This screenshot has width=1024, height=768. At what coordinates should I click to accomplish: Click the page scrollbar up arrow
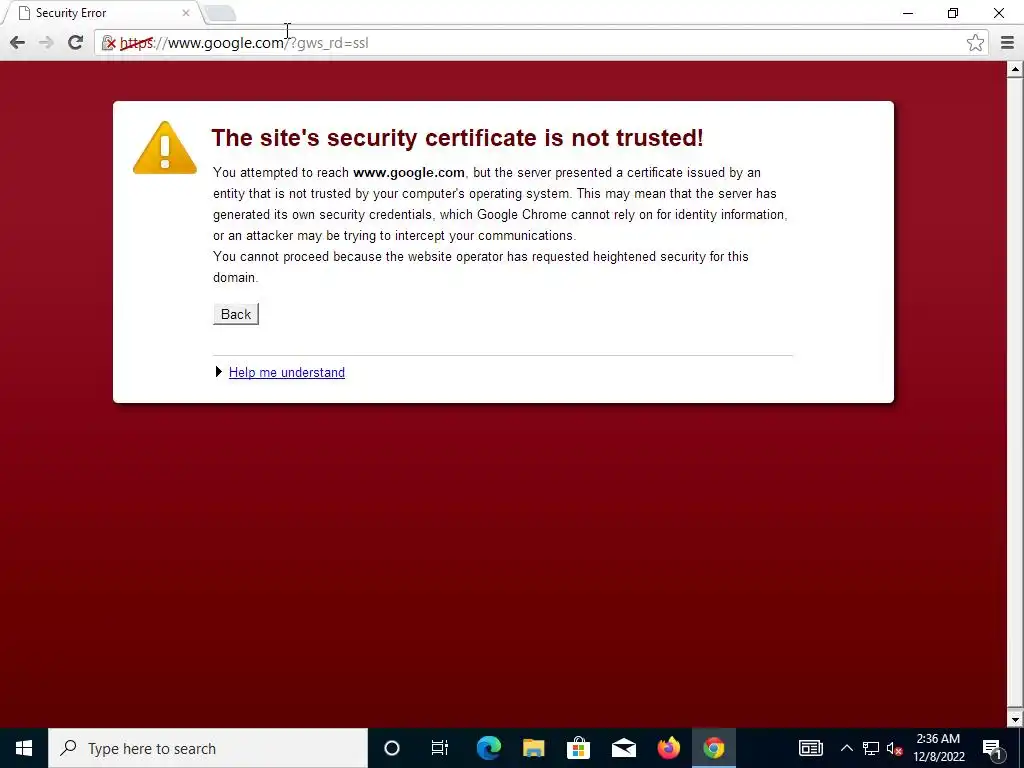pyautogui.click(x=1015, y=69)
